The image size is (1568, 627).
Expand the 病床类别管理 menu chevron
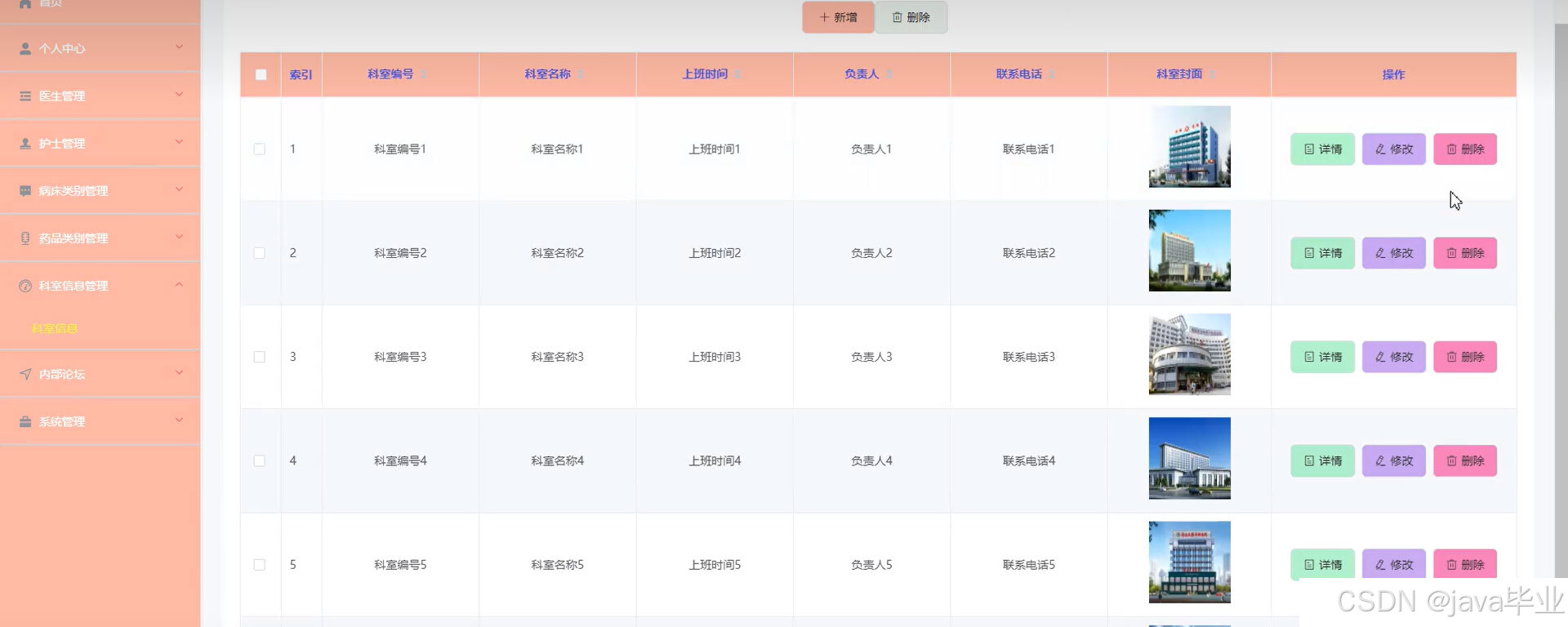tap(179, 189)
